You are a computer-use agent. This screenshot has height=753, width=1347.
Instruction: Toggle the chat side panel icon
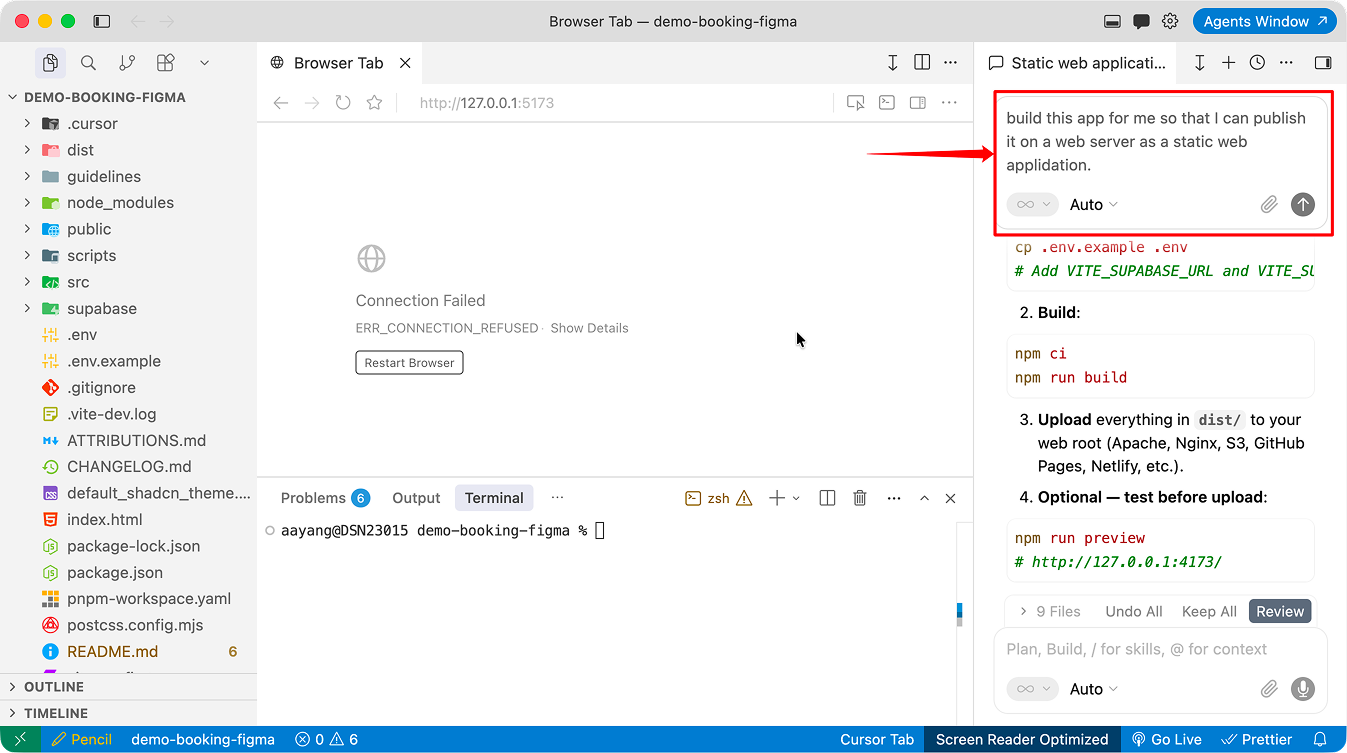[1322, 63]
